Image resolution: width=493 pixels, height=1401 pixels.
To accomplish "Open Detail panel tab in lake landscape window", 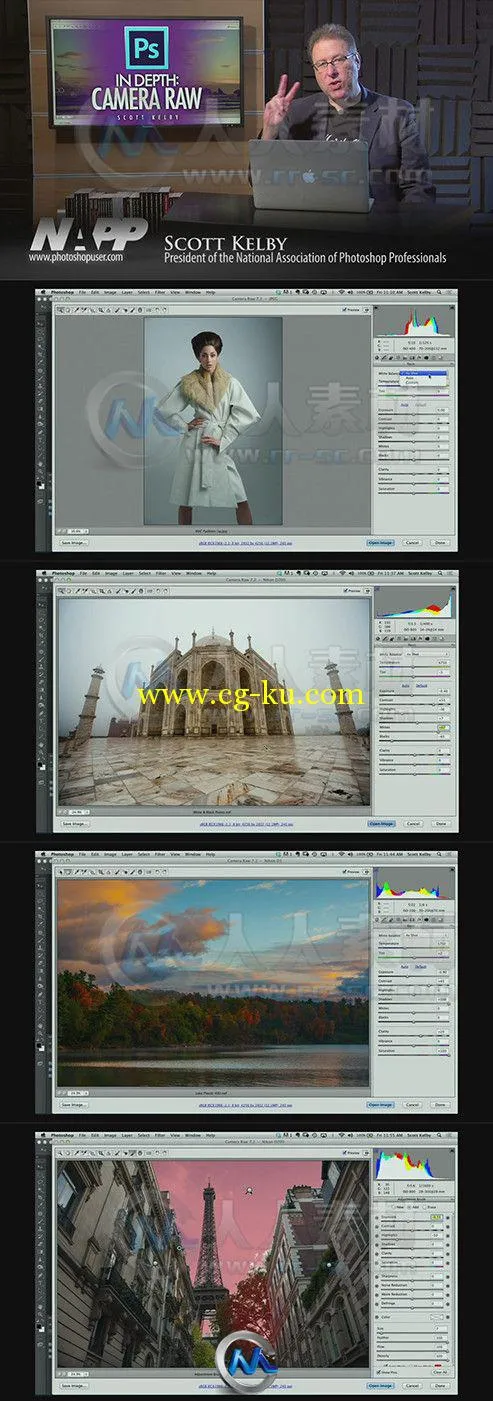I will 391,919.
